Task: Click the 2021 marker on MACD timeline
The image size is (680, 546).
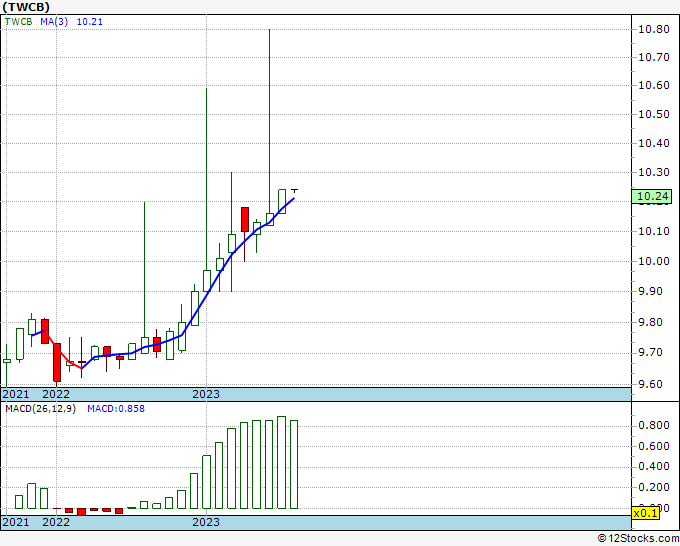Action: click(x=16, y=522)
